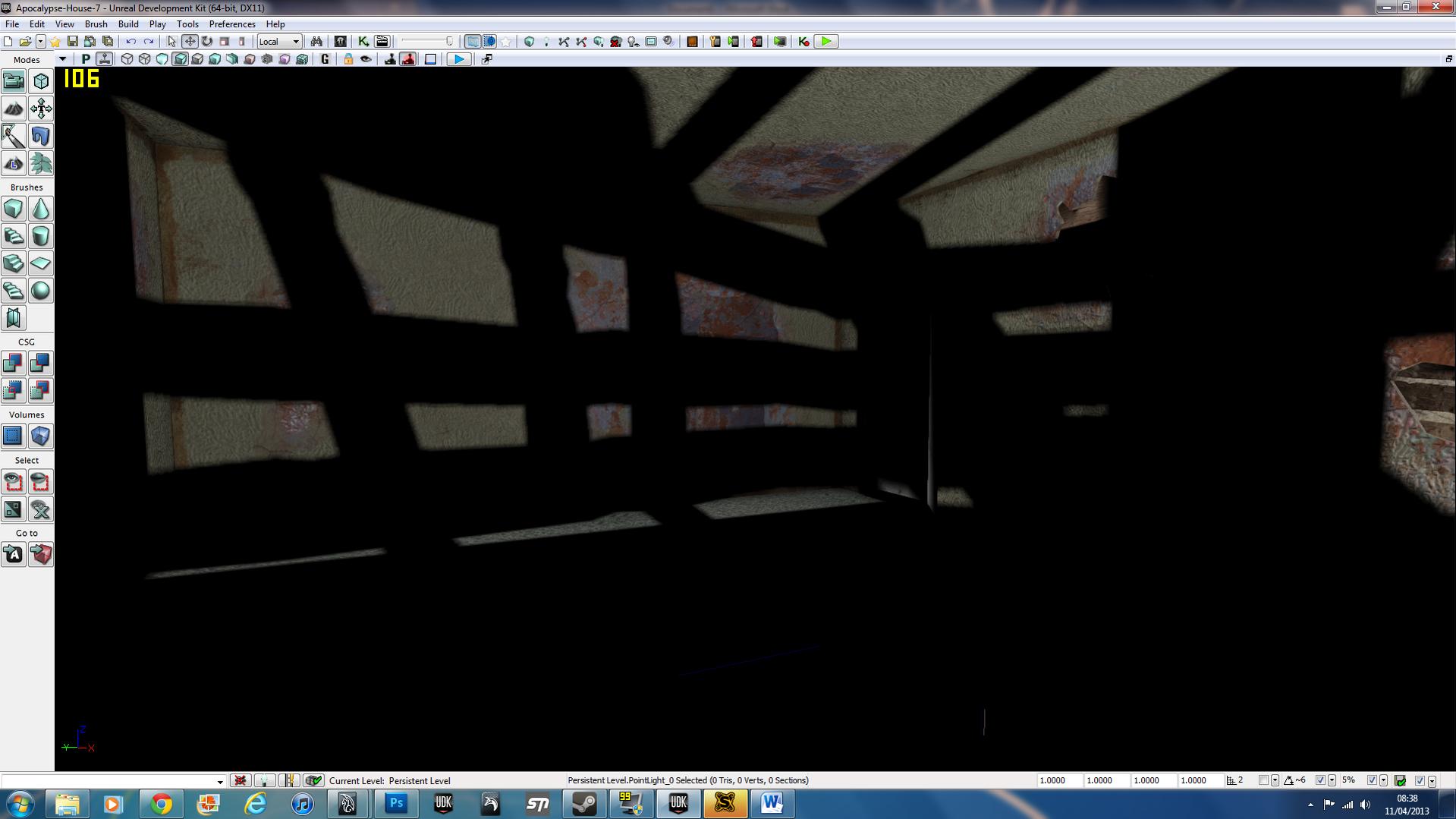Image resolution: width=1456 pixels, height=819 pixels.
Task: Select the Cylinder brush builder
Action: 41,236
